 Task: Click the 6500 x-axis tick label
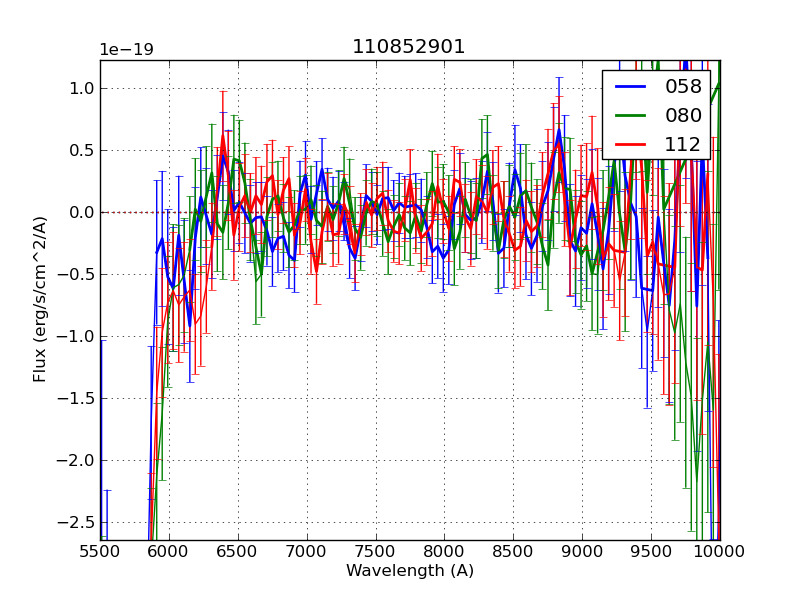coord(238,551)
